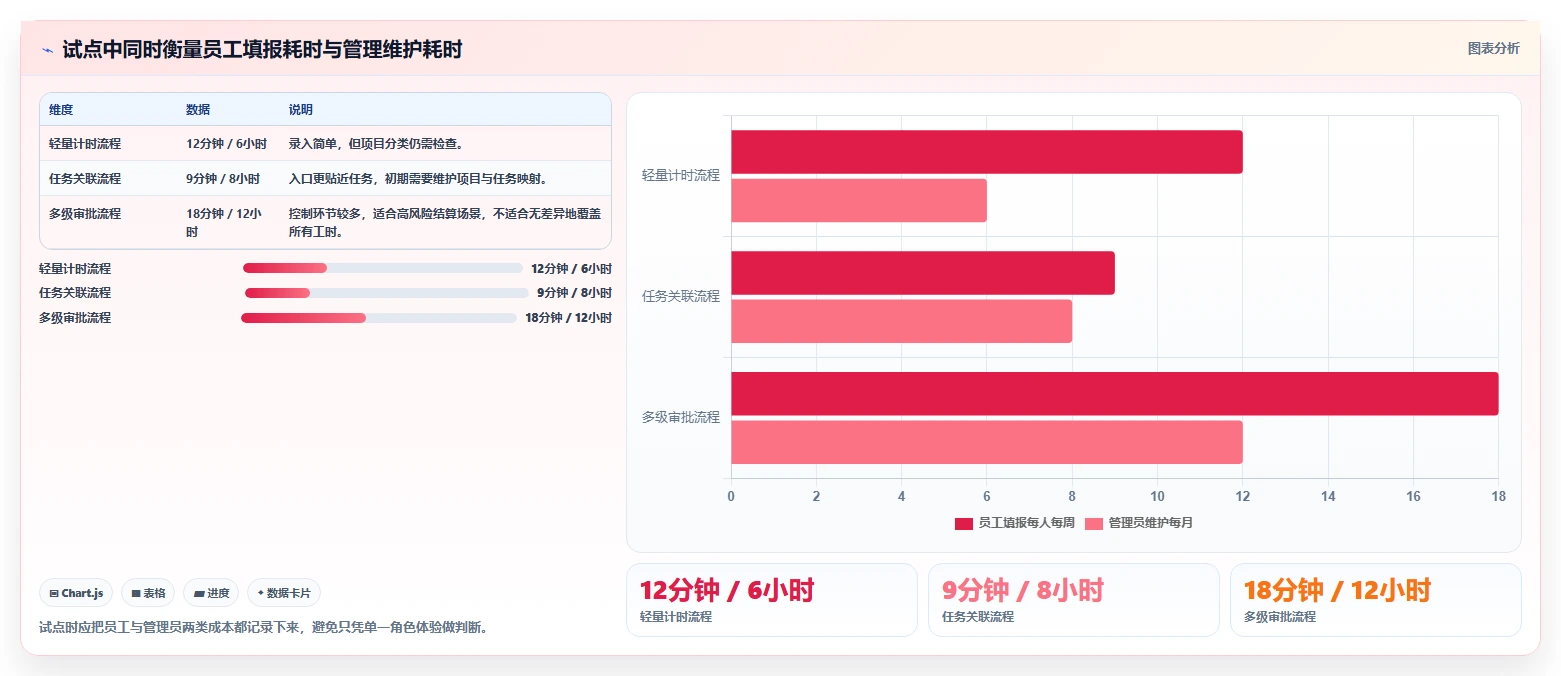The image size is (1561, 676).
Task: Click the 图表分析 label in the header
Action: point(1493,49)
